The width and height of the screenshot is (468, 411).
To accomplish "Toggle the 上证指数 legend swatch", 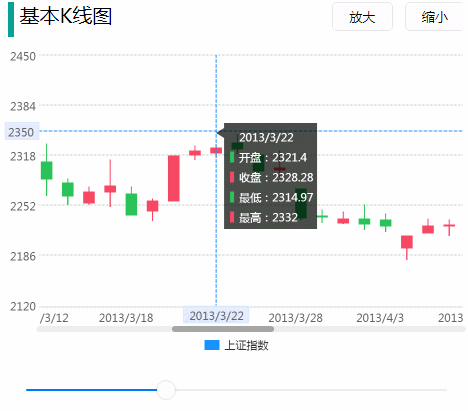I will pyautogui.click(x=212, y=345).
